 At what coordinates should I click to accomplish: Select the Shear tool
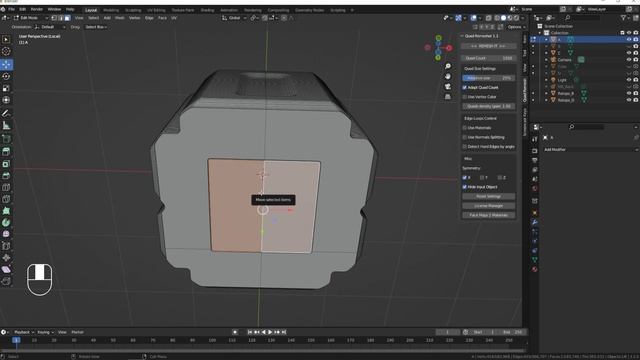(x=6, y=269)
